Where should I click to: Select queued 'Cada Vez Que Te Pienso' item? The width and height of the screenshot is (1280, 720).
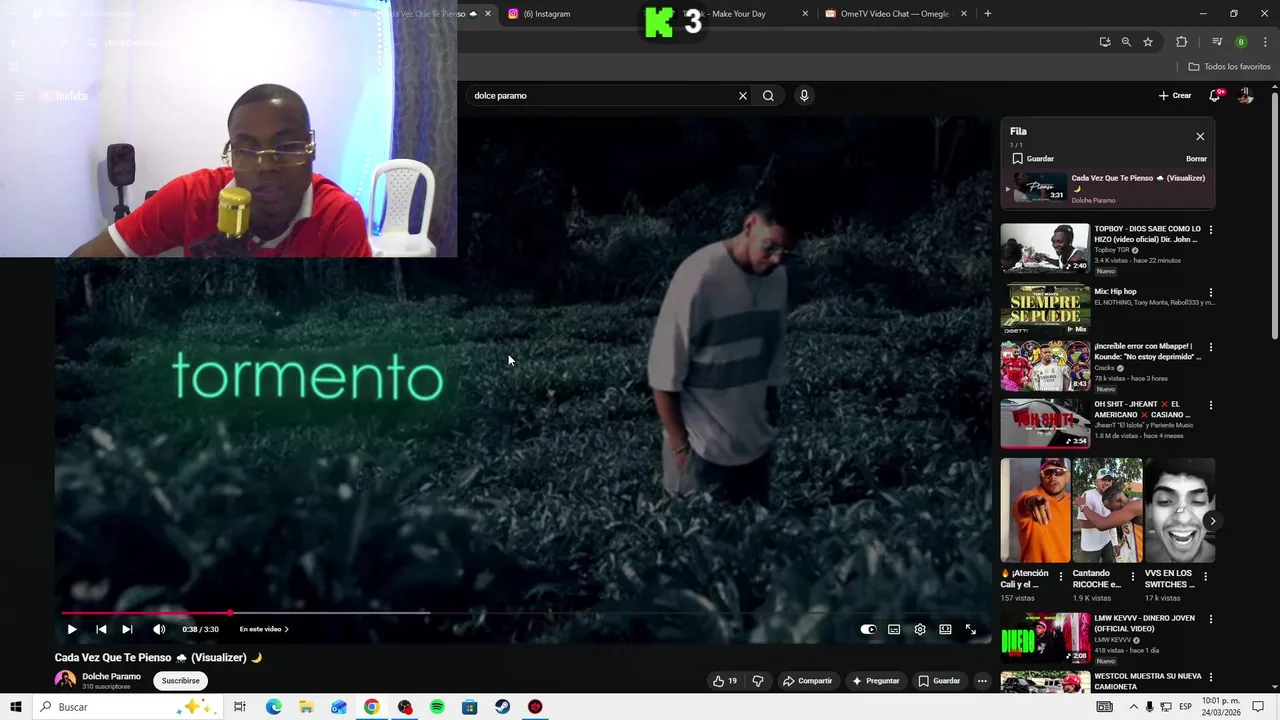pyautogui.click(x=1109, y=188)
